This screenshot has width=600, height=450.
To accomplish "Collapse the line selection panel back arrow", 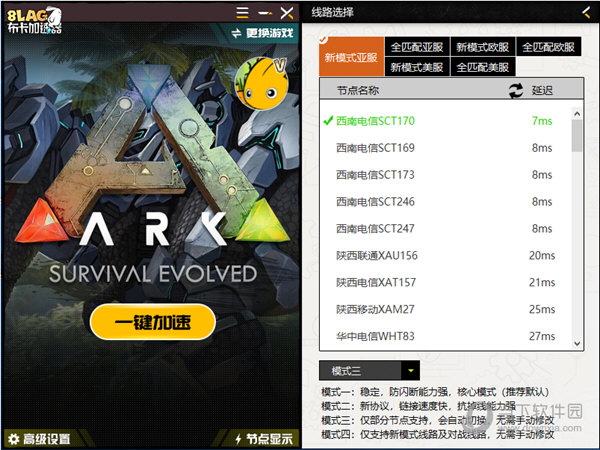I will coord(586,13).
